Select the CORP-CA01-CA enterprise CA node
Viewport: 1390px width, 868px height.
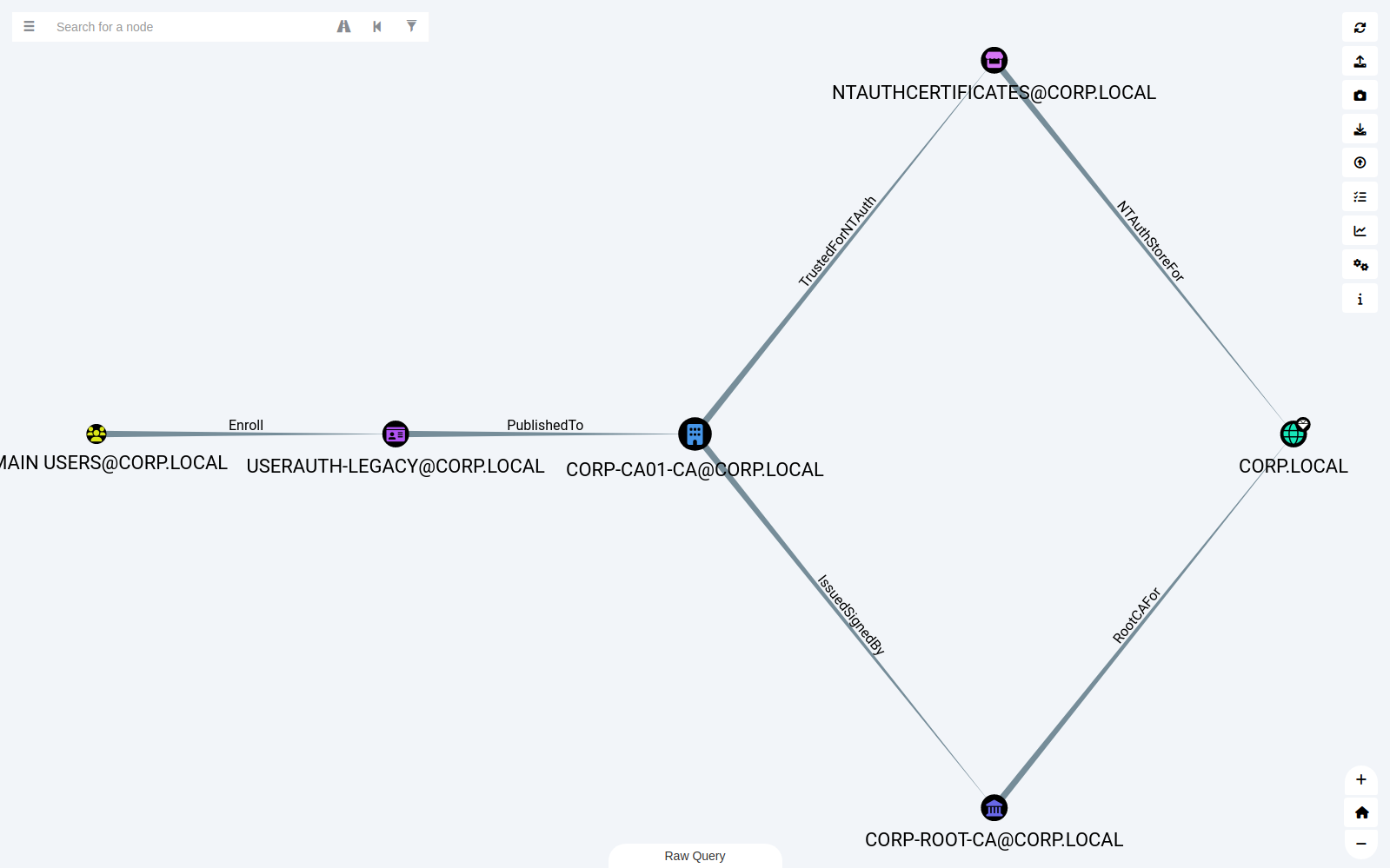point(695,434)
